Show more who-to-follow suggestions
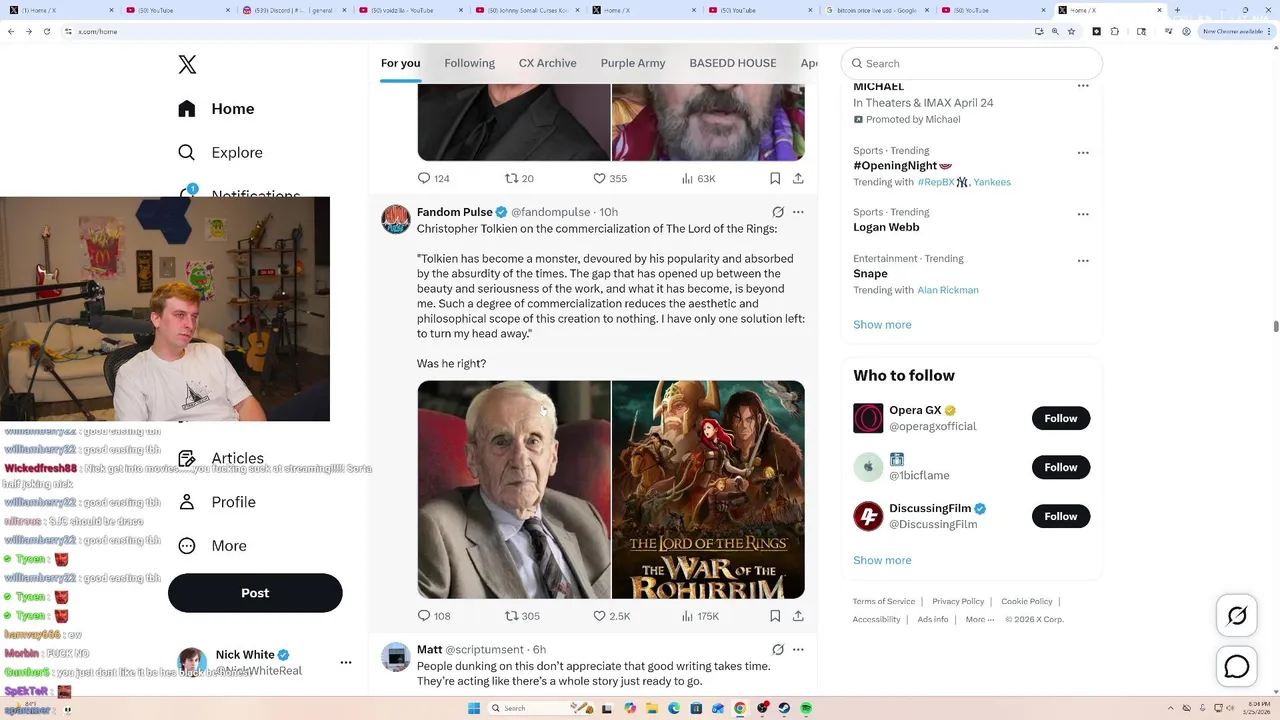This screenshot has width=1280, height=720. (x=882, y=561)
